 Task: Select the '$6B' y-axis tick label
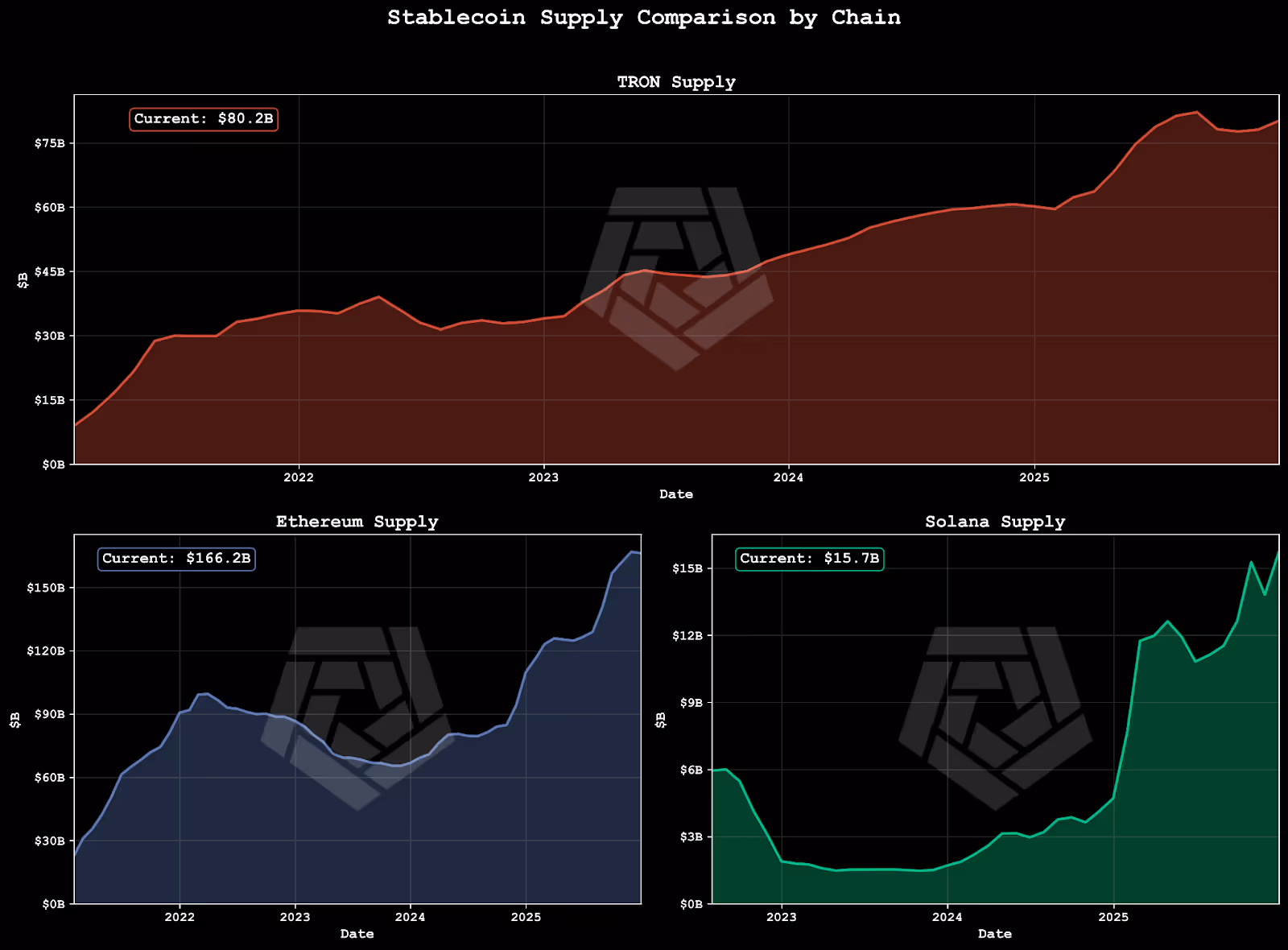point(691,770)
